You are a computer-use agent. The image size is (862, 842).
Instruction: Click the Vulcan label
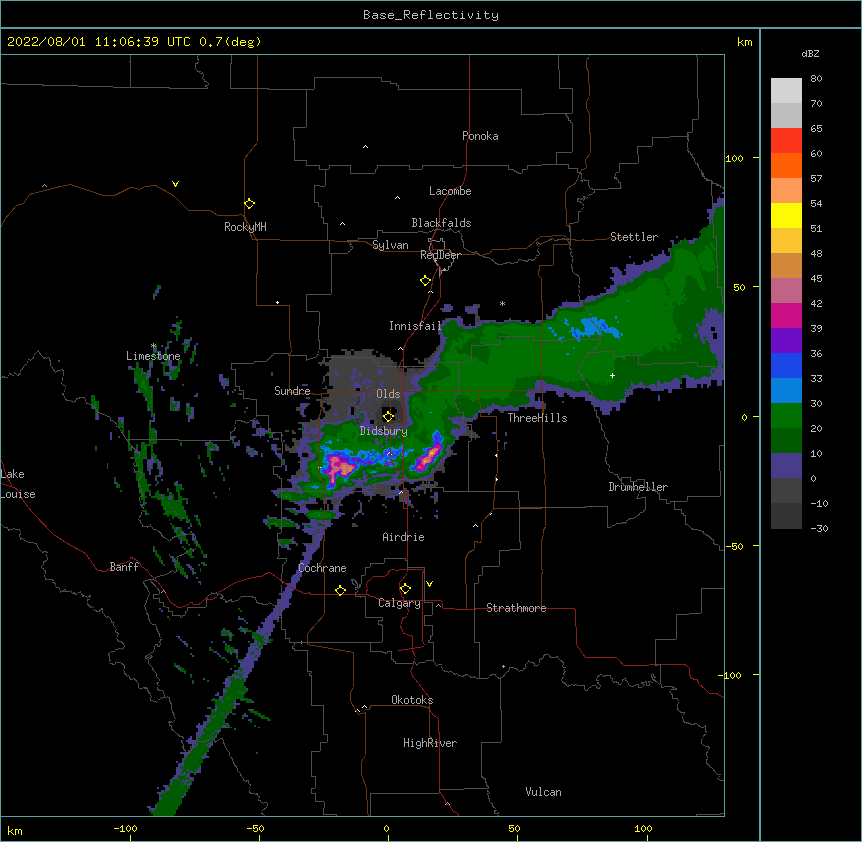coord(543,792)
